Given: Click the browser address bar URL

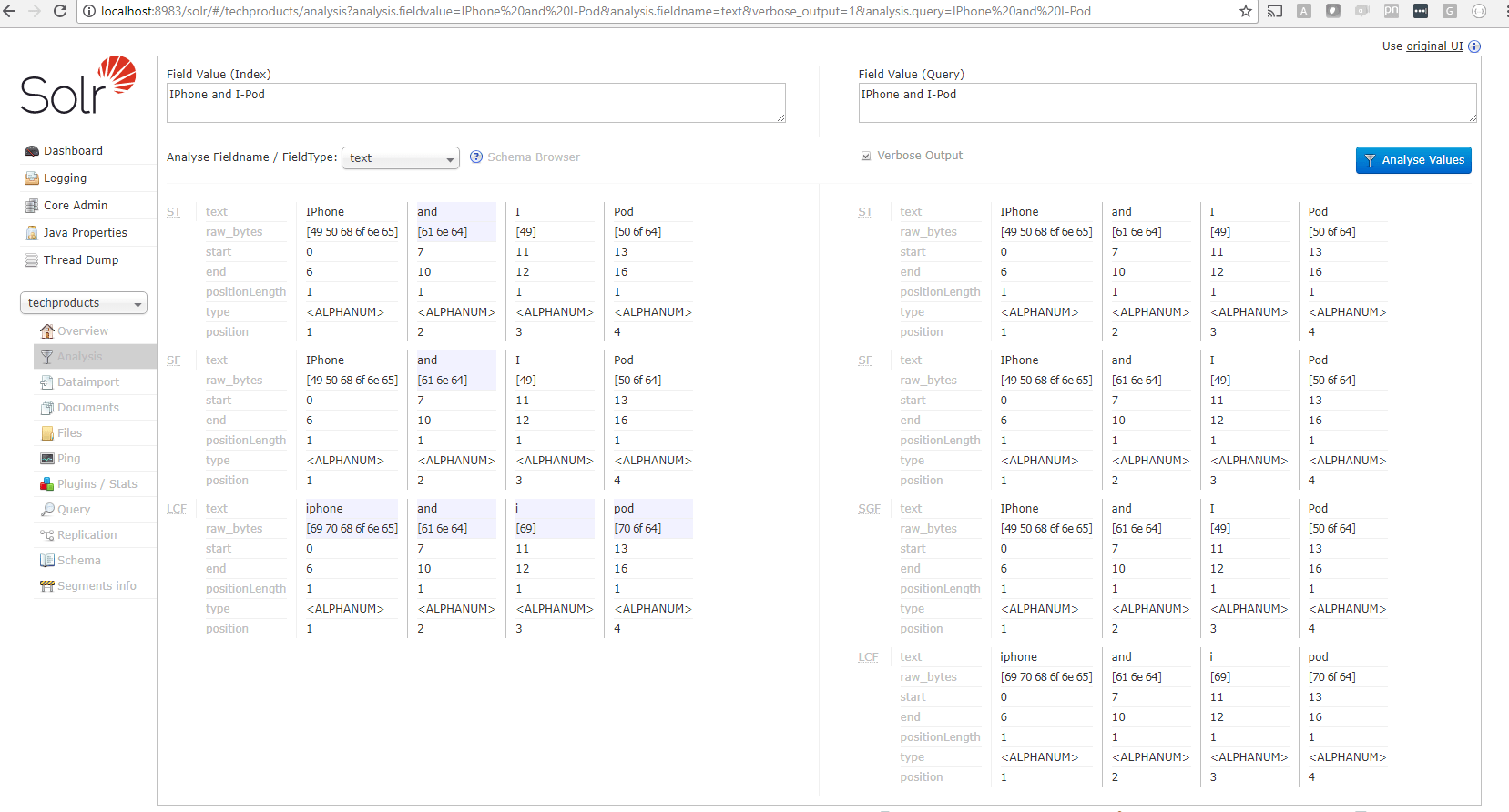Looking at the screenshot, I should click(596, 12).
